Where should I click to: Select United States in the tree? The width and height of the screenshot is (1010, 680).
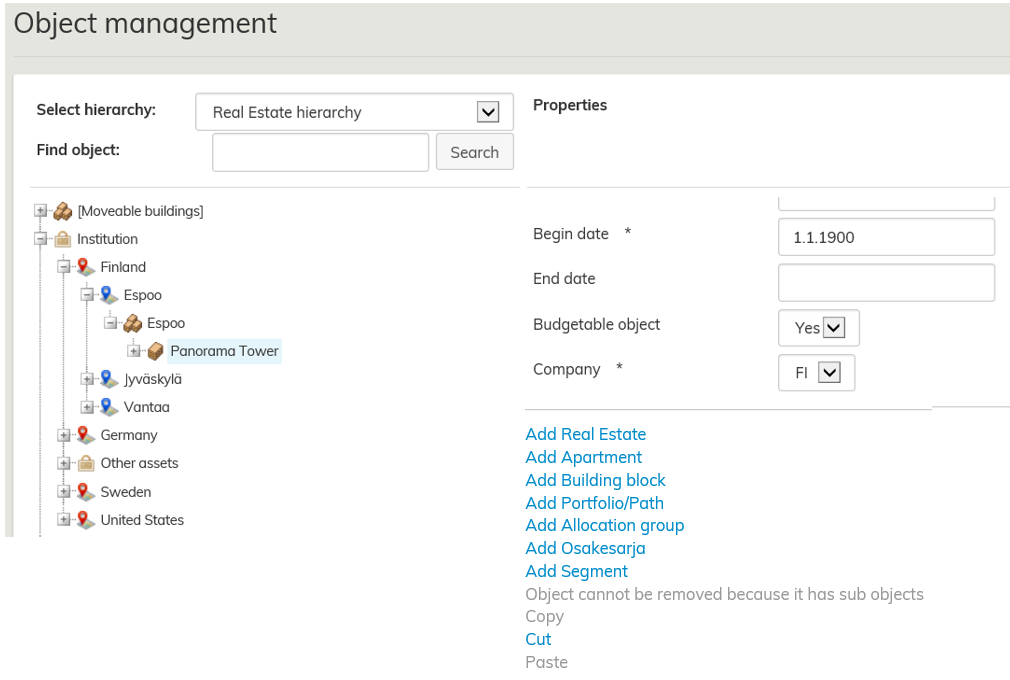(x=142, y=520)
